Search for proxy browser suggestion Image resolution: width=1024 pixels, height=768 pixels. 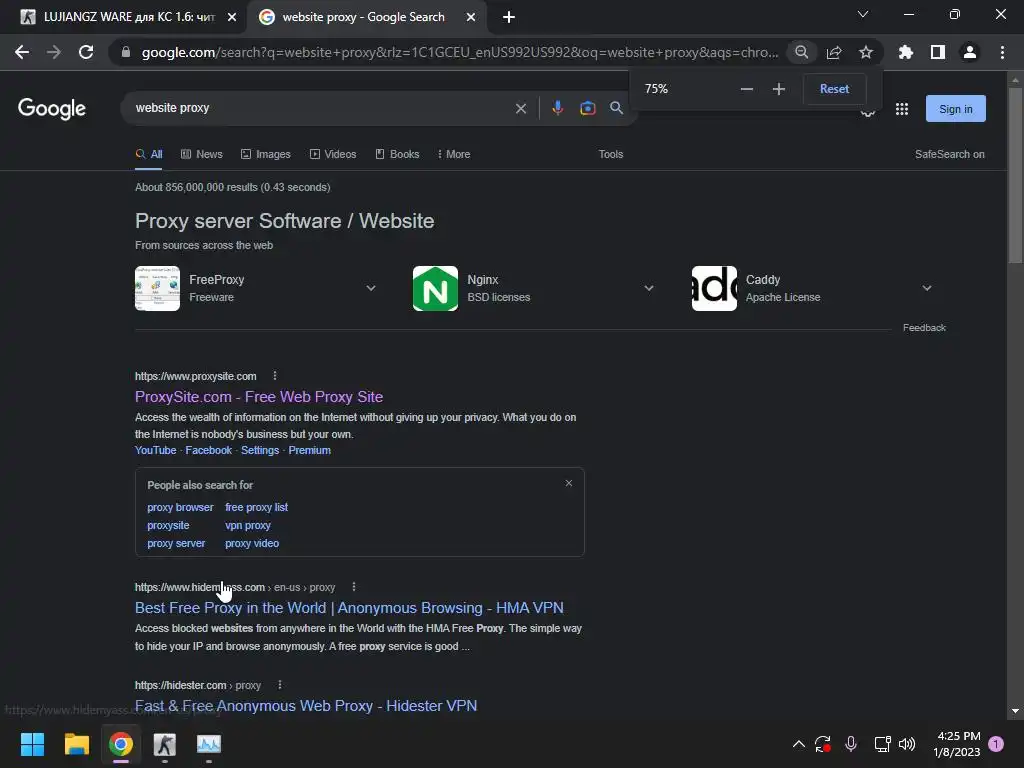[180, 507]
